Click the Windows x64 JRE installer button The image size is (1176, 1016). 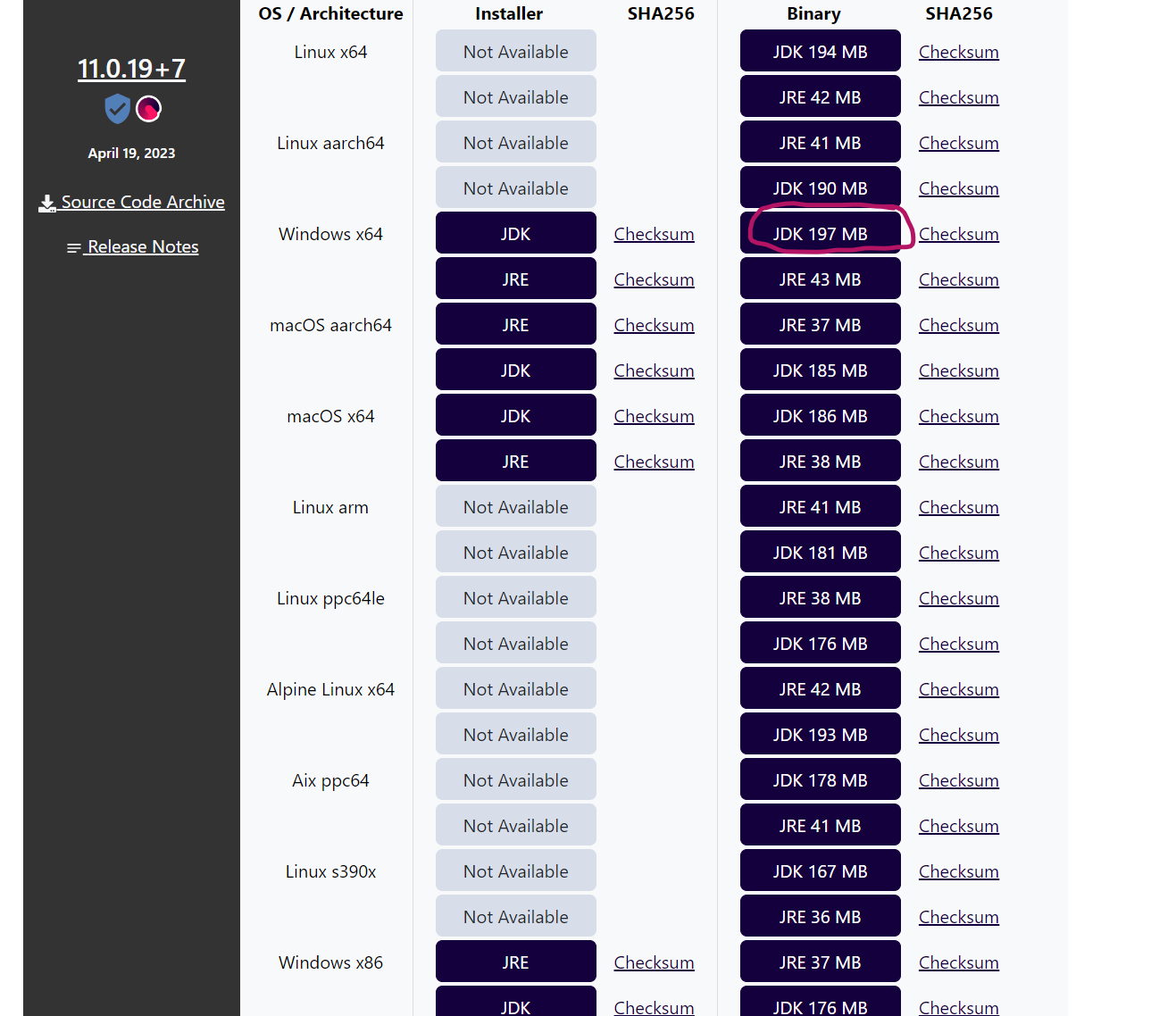point(515,279)
